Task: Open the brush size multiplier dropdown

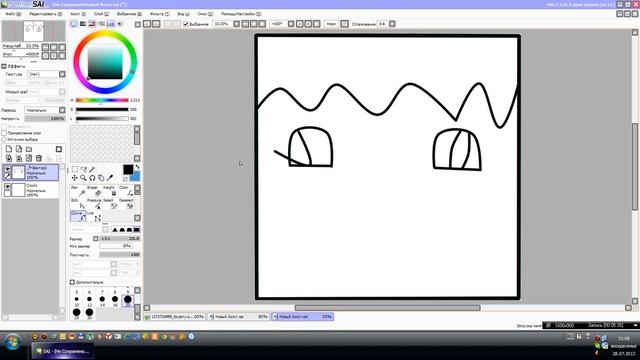Action: pos(96,238)
